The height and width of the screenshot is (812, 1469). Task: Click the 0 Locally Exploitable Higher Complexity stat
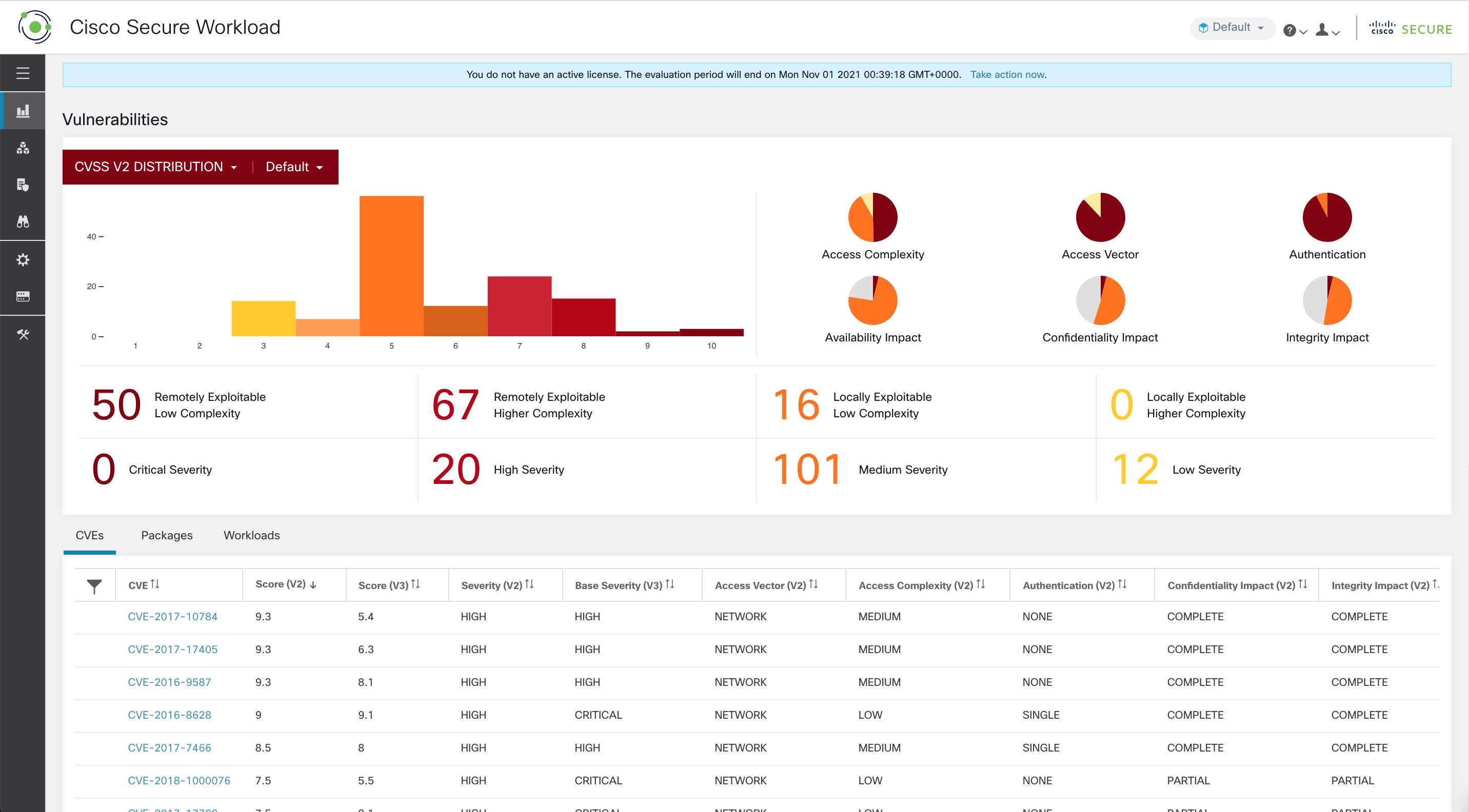coord(1178,405)
